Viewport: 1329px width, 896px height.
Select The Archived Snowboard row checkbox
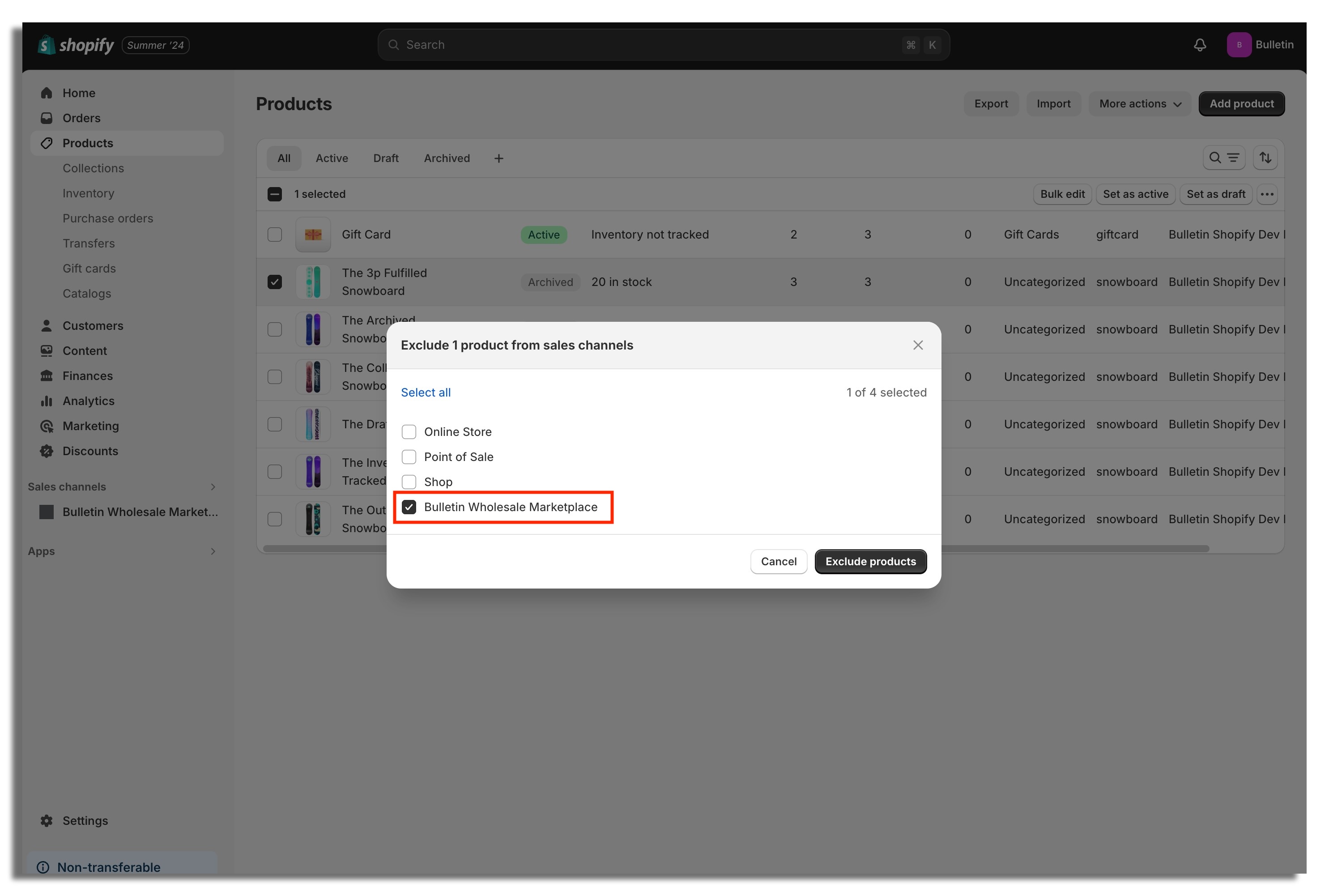[275, 330]
